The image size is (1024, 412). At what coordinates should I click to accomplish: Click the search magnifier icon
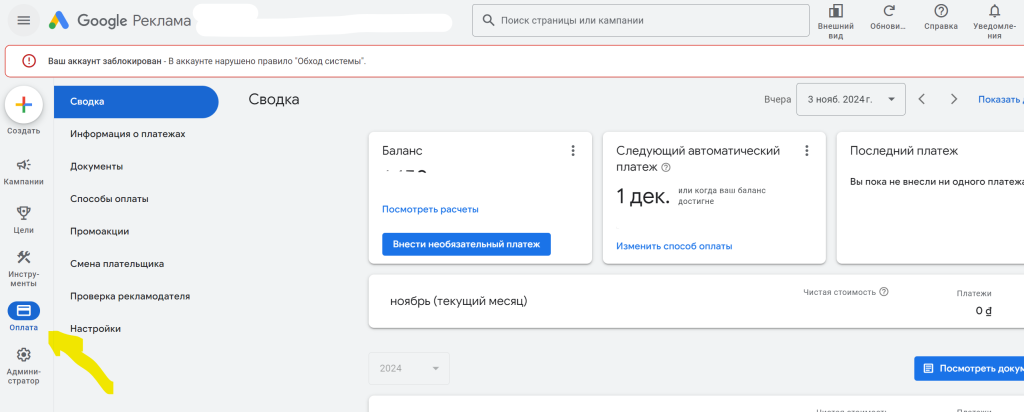tap(487, 20)
